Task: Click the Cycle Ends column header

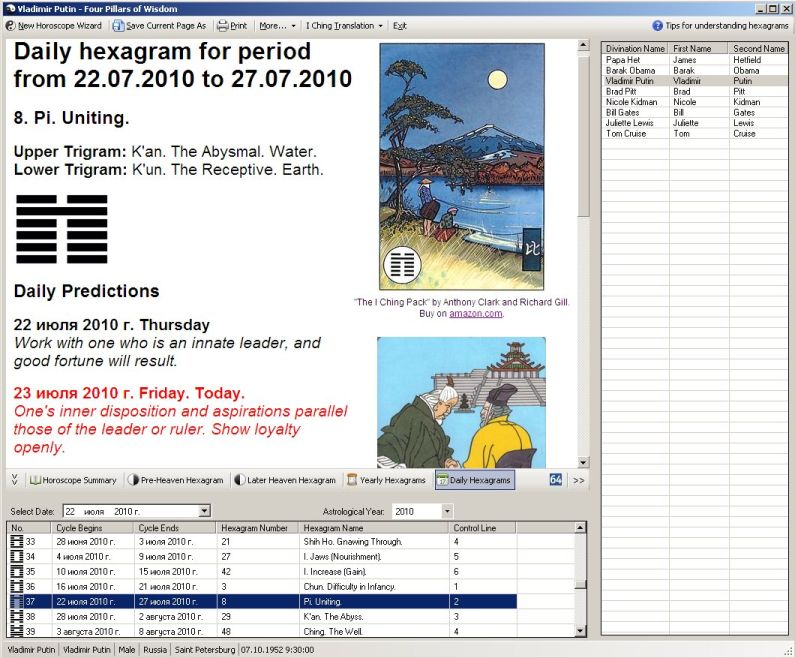Action: coord(175,528)
